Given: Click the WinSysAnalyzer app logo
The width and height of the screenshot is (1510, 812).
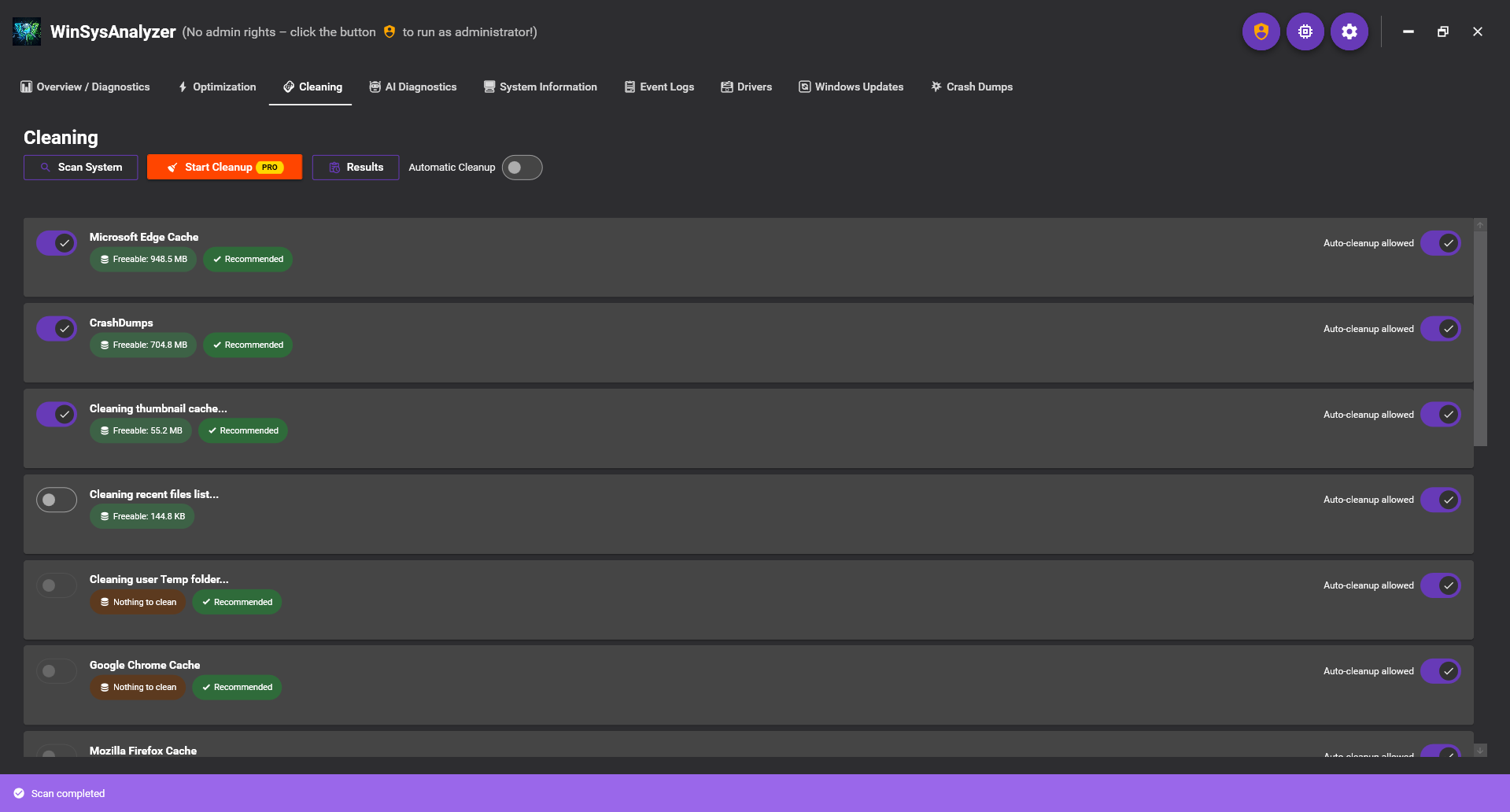Looking at the screenshot, I should point(27,31).
